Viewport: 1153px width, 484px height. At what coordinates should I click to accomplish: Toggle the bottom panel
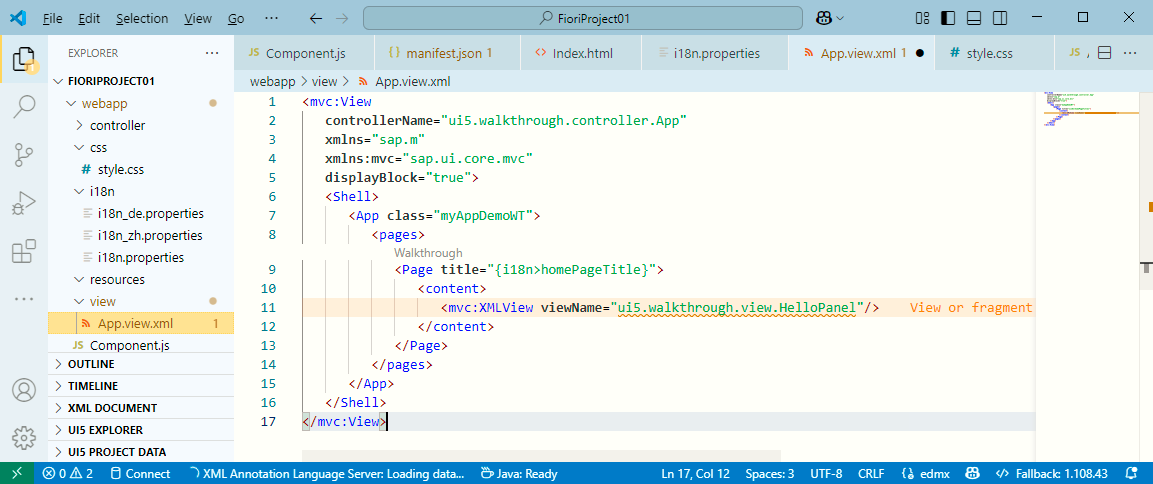pyautogui.click(x=974, y=18)
